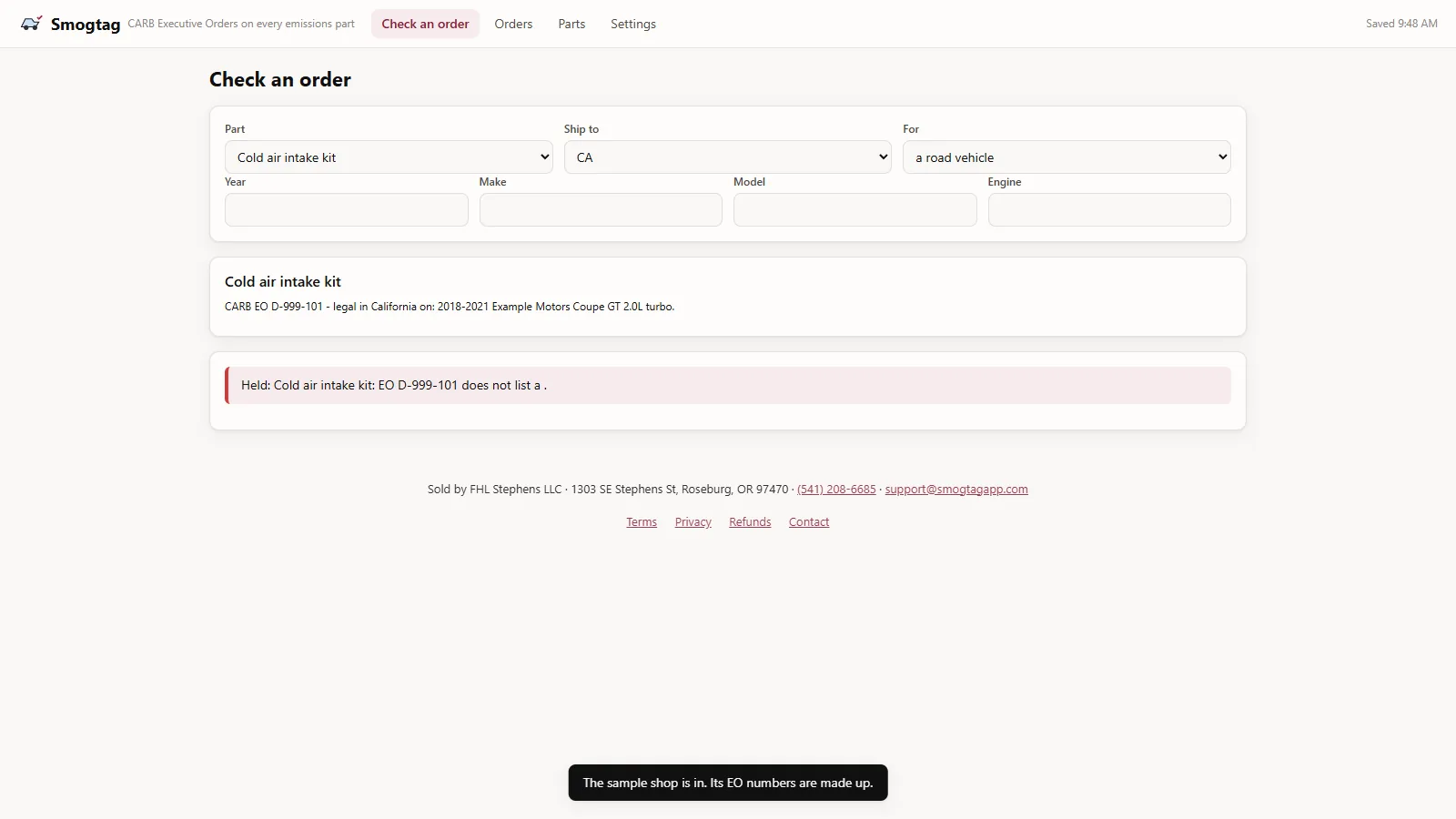This screenshot has height=819, width=1456.
Task: Focus the Make input field
Action: click(x=601, y=210)
